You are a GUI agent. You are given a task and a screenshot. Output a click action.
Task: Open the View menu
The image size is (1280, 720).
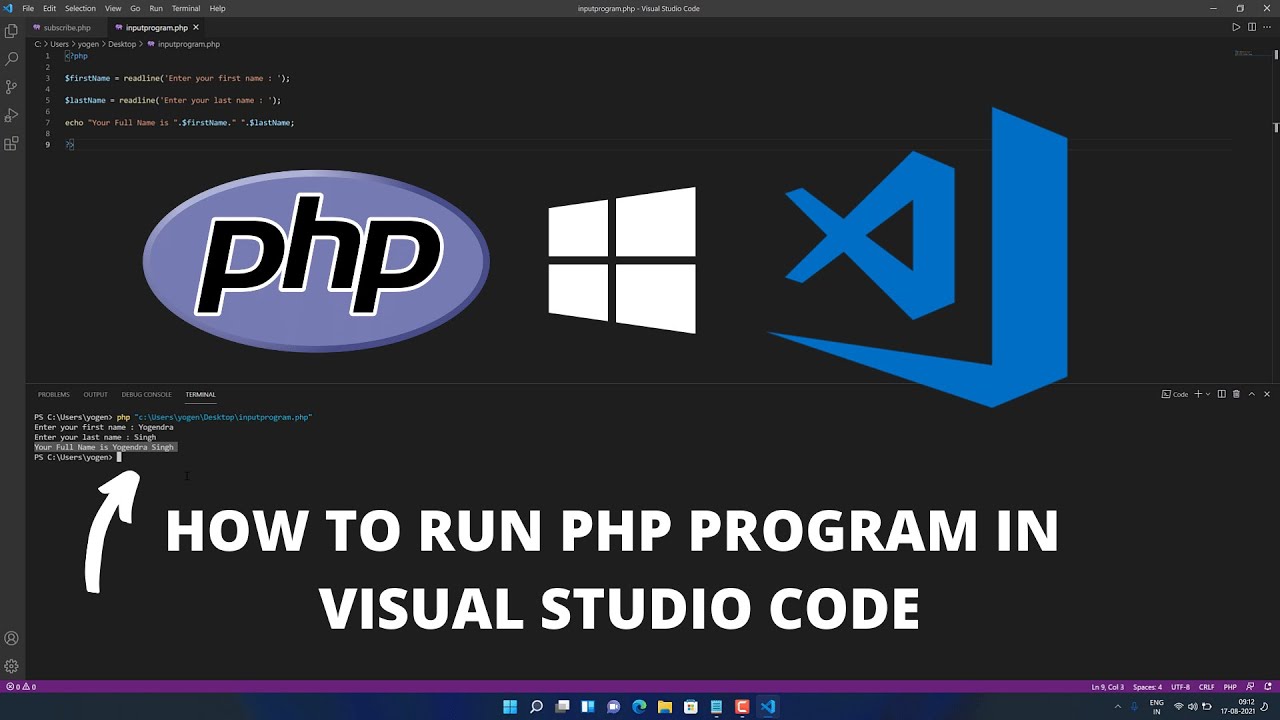point(113,8)
